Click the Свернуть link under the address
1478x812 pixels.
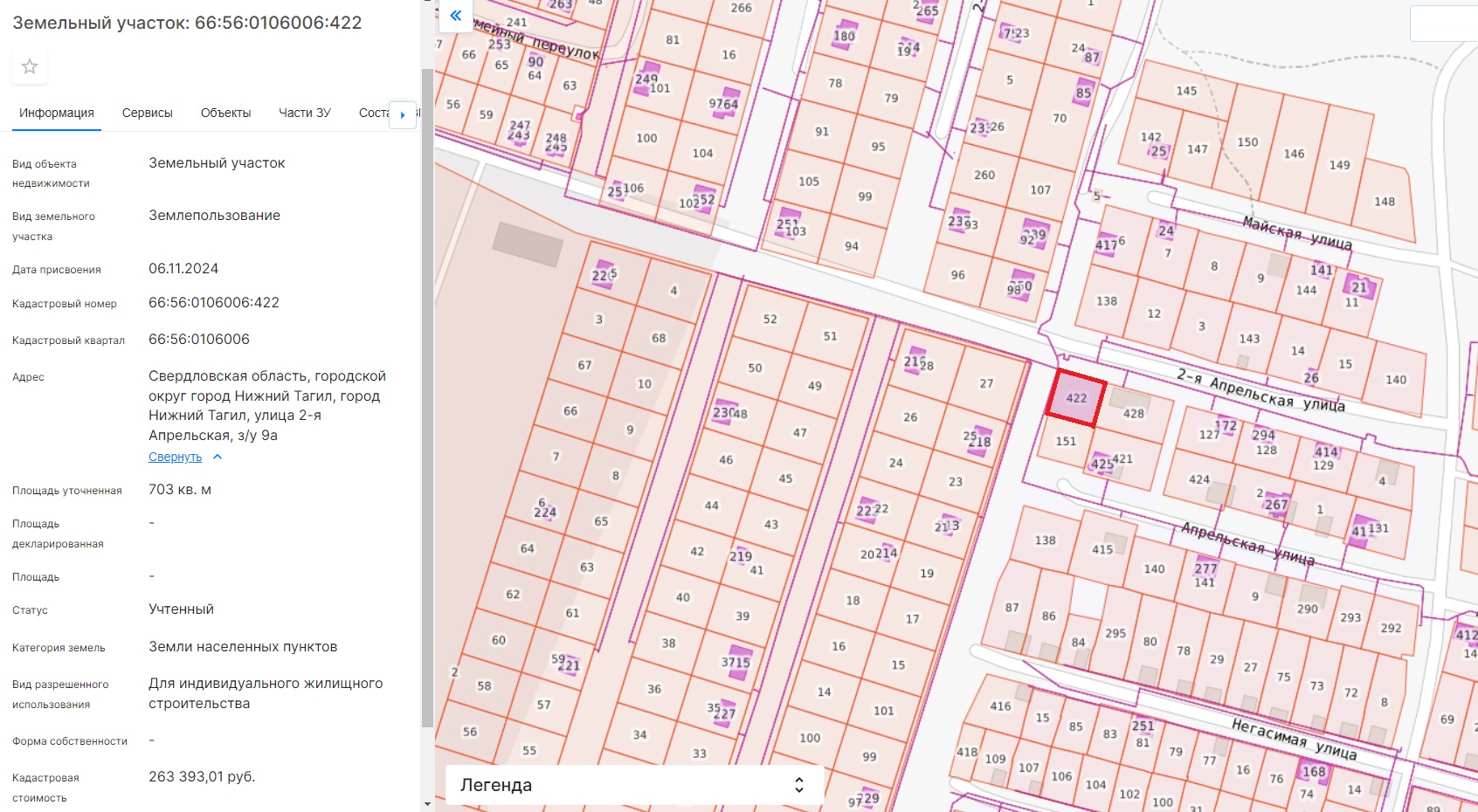(x=175, y=457)
